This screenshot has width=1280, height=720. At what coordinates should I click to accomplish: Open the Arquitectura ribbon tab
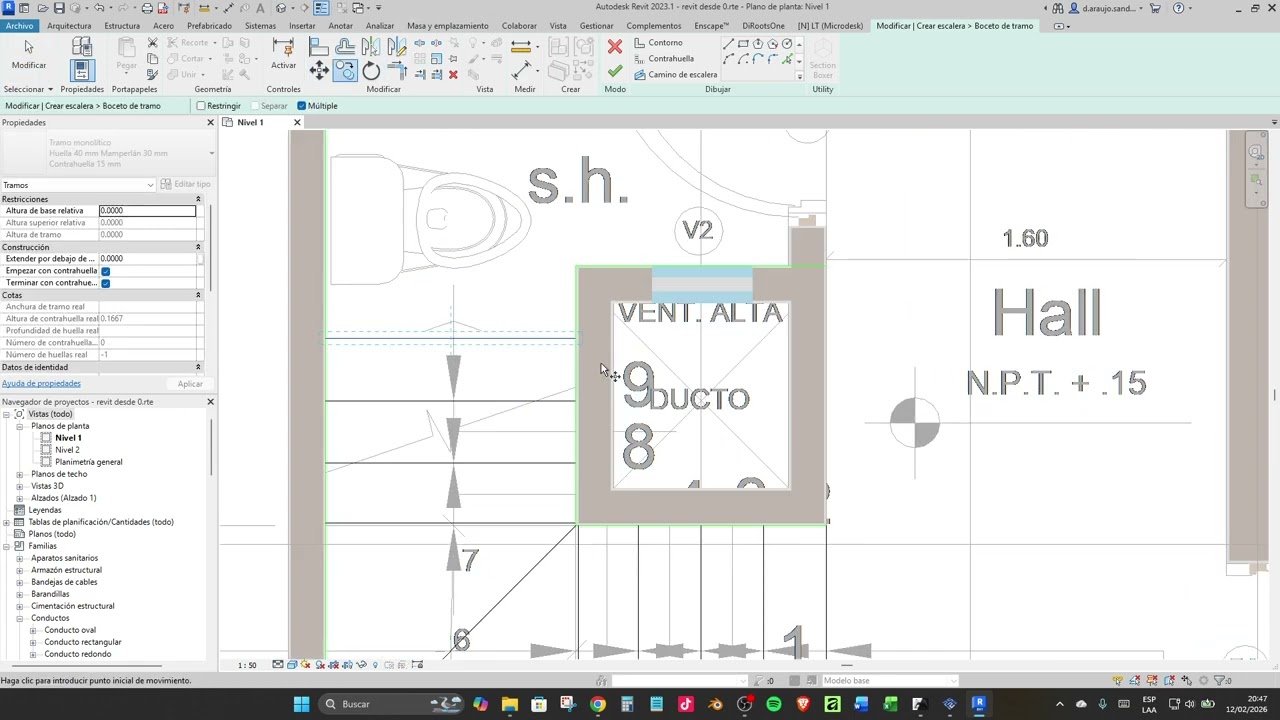pos(69,26)
